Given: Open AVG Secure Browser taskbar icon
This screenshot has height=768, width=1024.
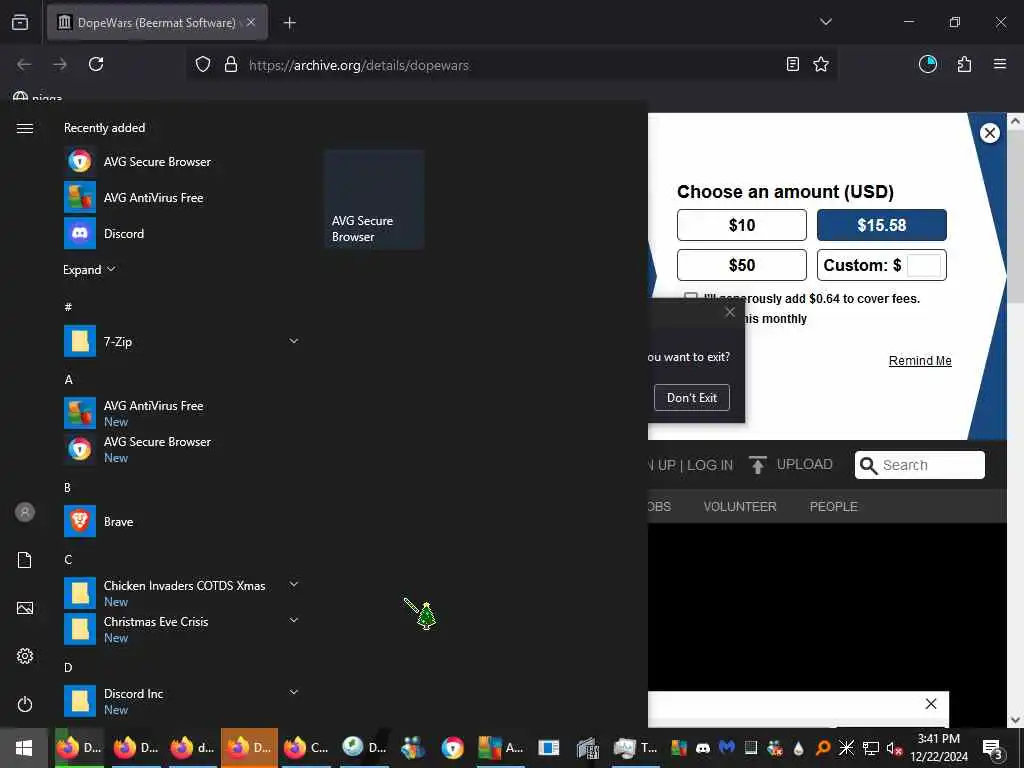Looking at the screenshot, I should [x=452, y=748].
